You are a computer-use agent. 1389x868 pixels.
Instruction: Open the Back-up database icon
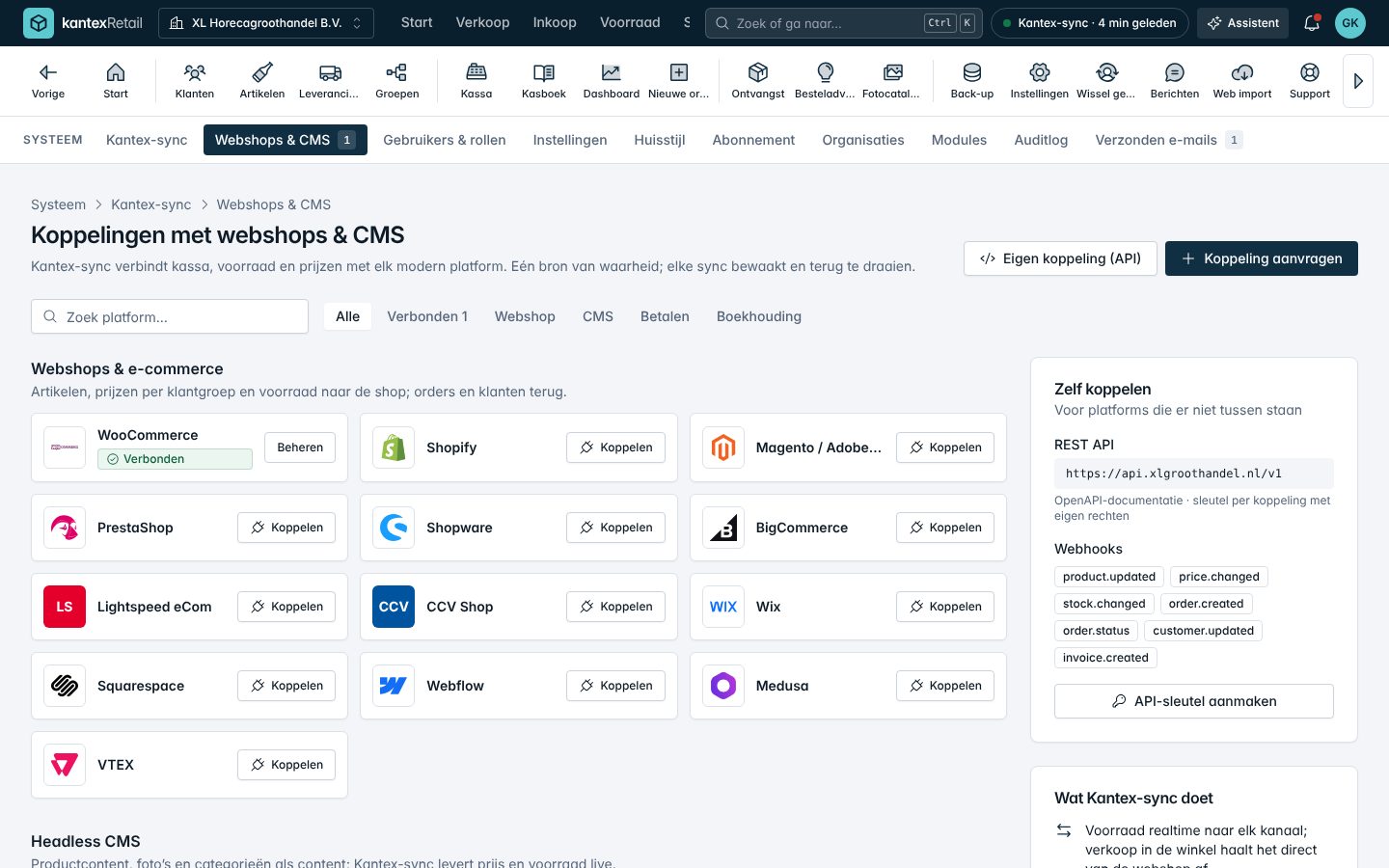pyautogui.click(x=972, y=81)
